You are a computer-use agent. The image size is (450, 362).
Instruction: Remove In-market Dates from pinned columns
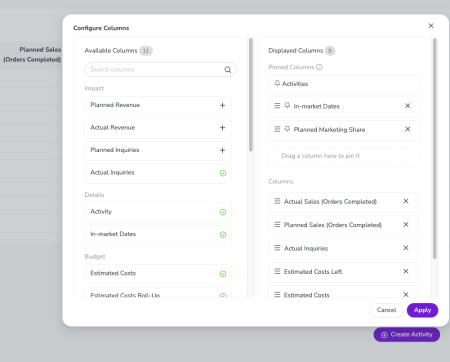click(x=407, y=106)
